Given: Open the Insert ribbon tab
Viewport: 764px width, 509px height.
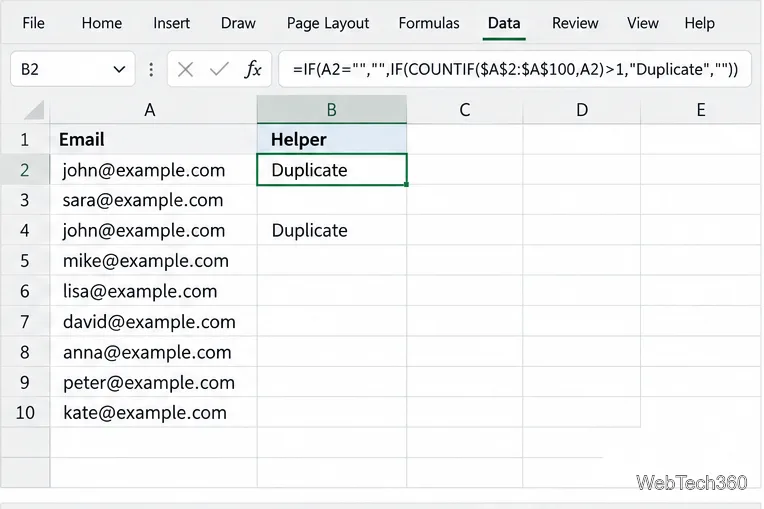Looking at the screenshot, I should click(x=171, y=23).
